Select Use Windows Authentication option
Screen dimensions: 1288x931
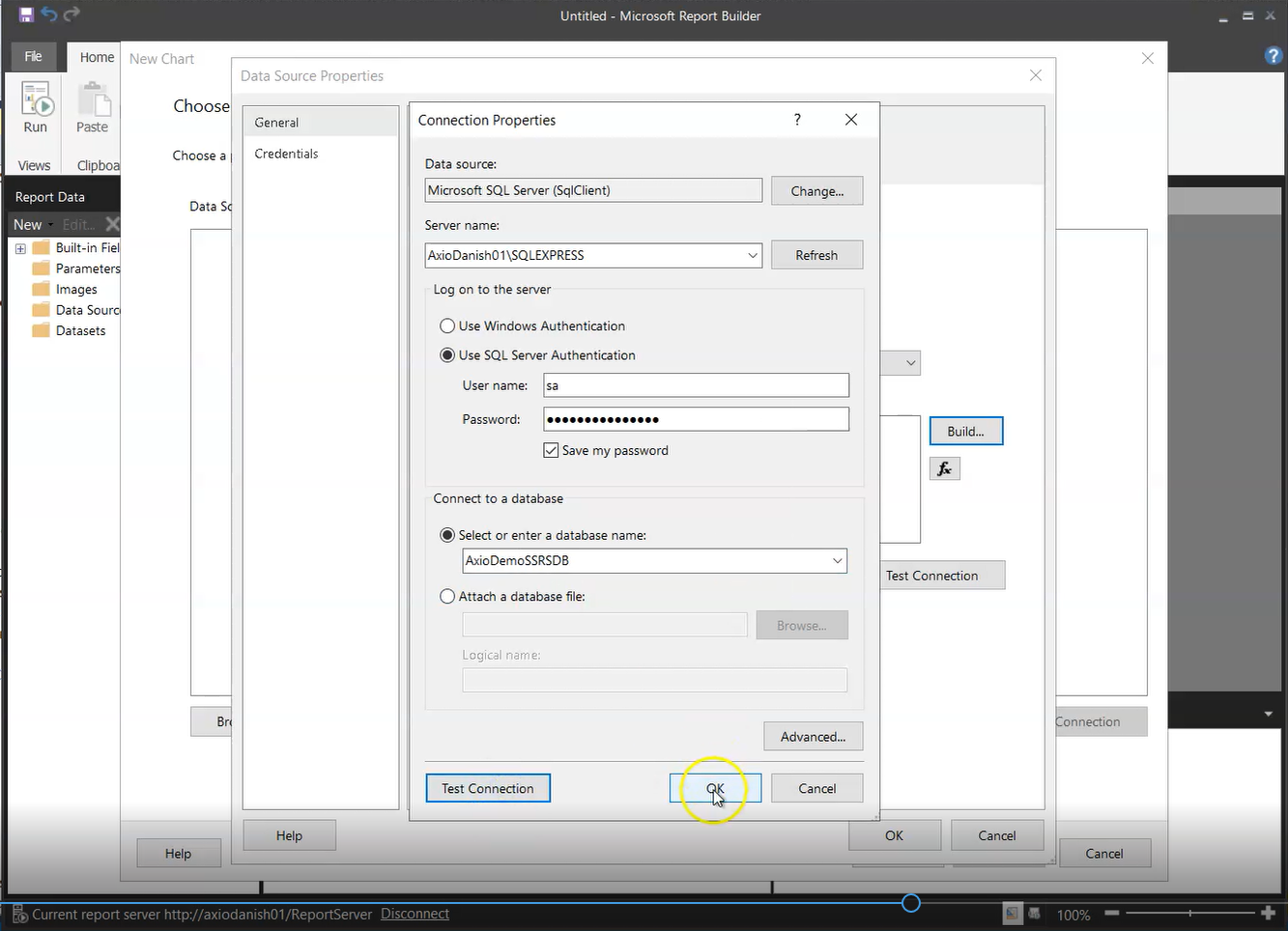click(x=447, y=326)
